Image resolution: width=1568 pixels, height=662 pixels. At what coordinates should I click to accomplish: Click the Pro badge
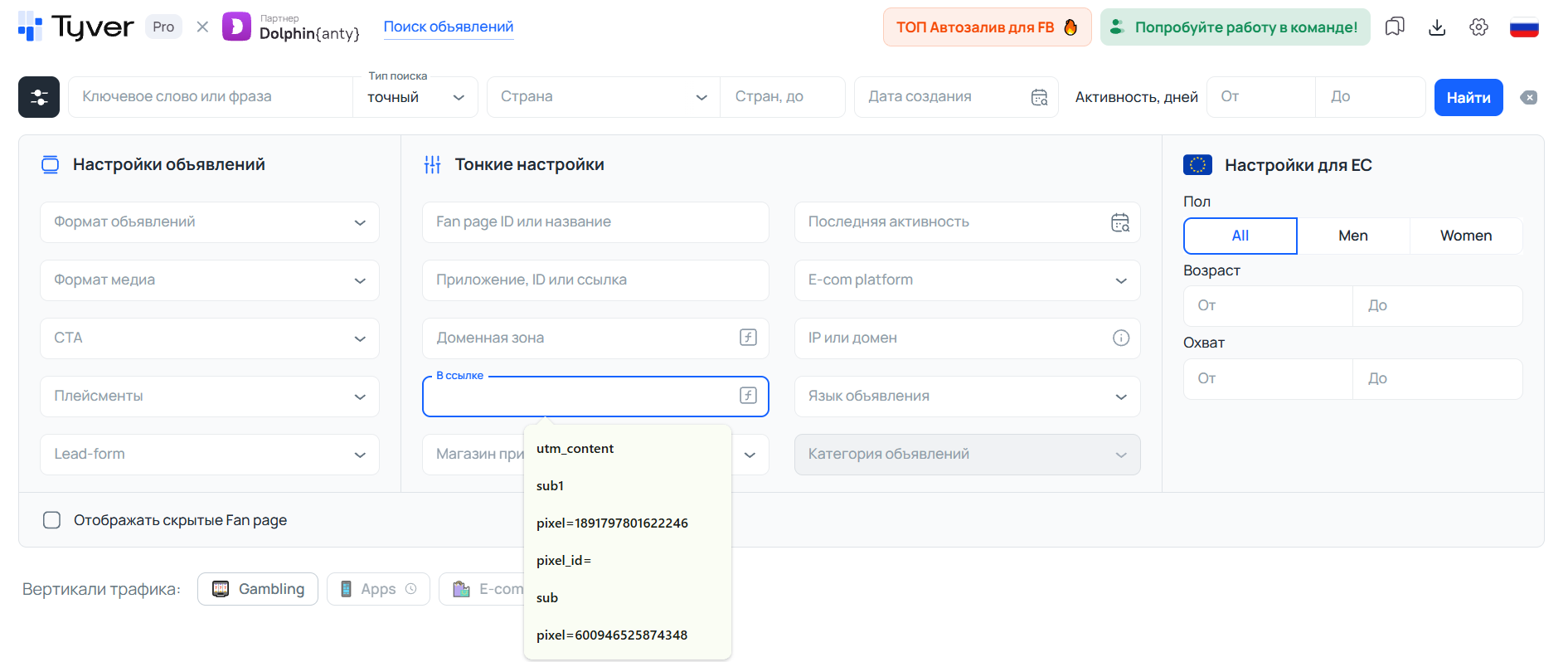(163, 27)
